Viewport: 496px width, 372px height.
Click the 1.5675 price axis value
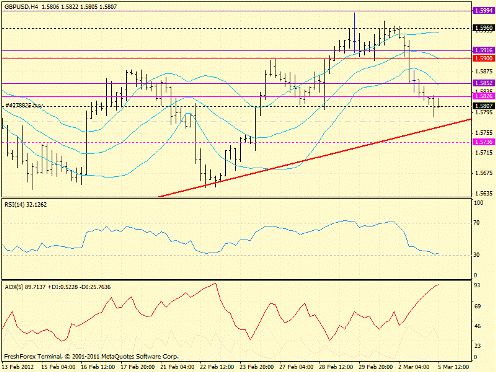click(x=484, y=173)
